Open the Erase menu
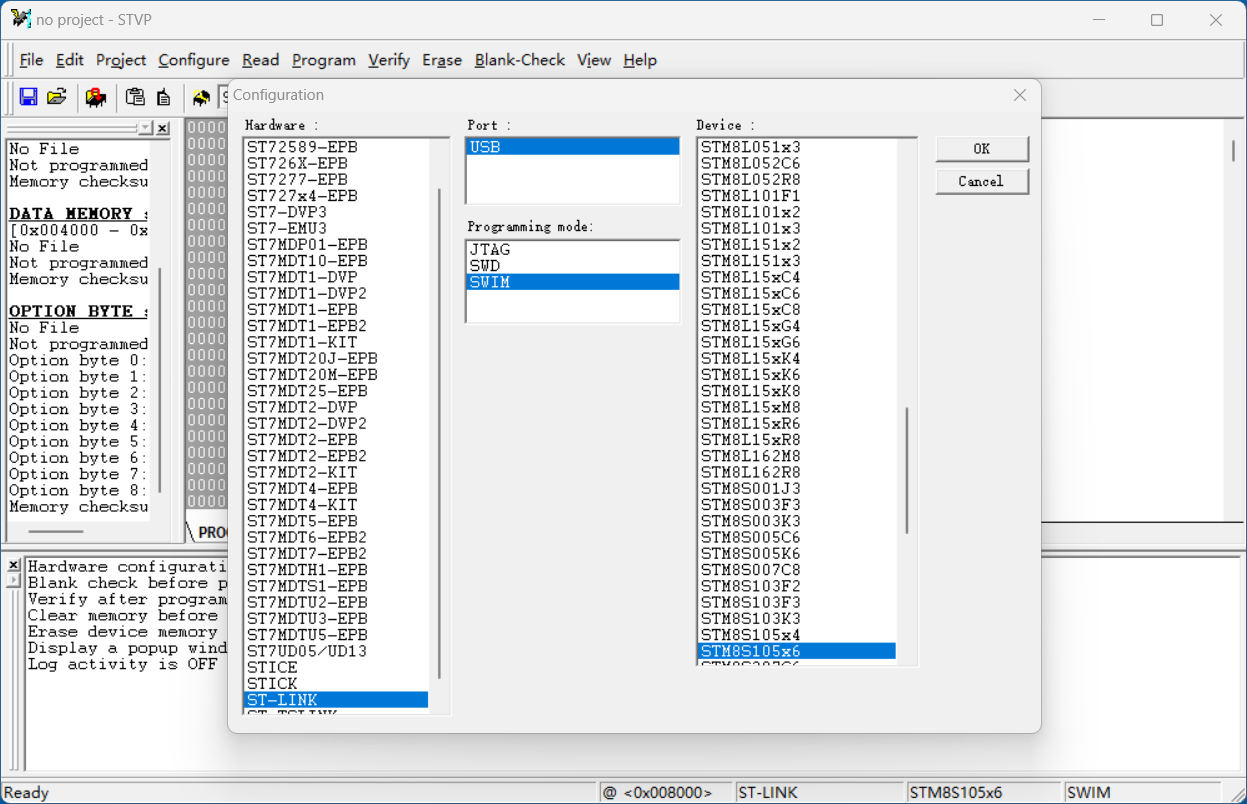The width and height of the screenshot is (1247, 804). pyautogui.click(x=442, y=60)
